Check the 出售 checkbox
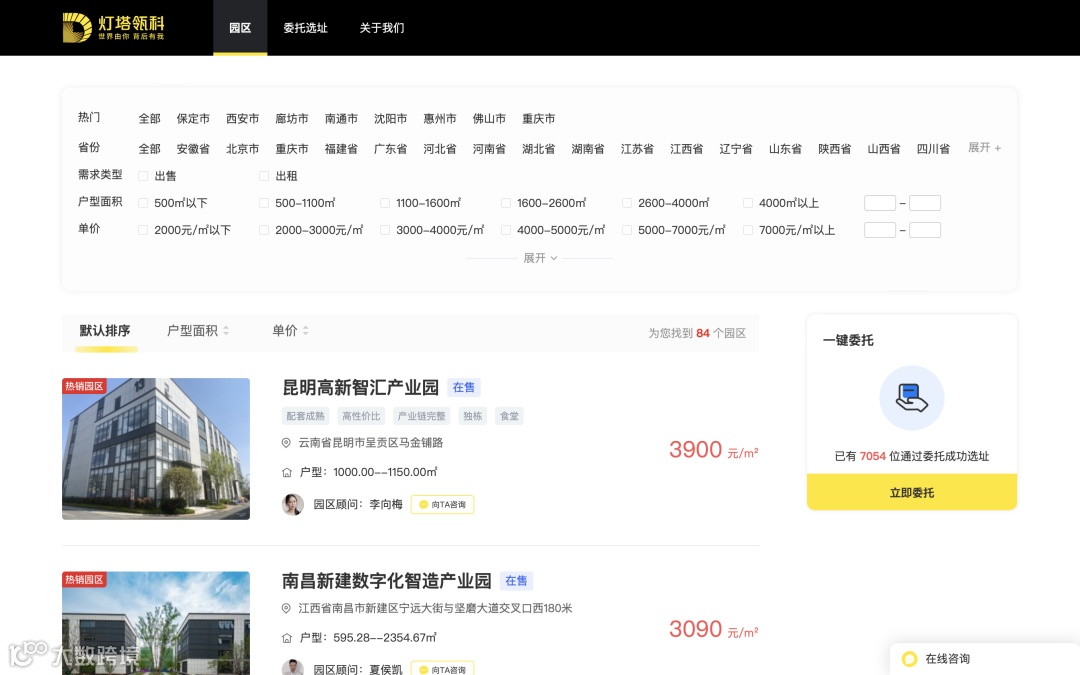The width and height of the screenshot is (1080, 675). point(143,176)
